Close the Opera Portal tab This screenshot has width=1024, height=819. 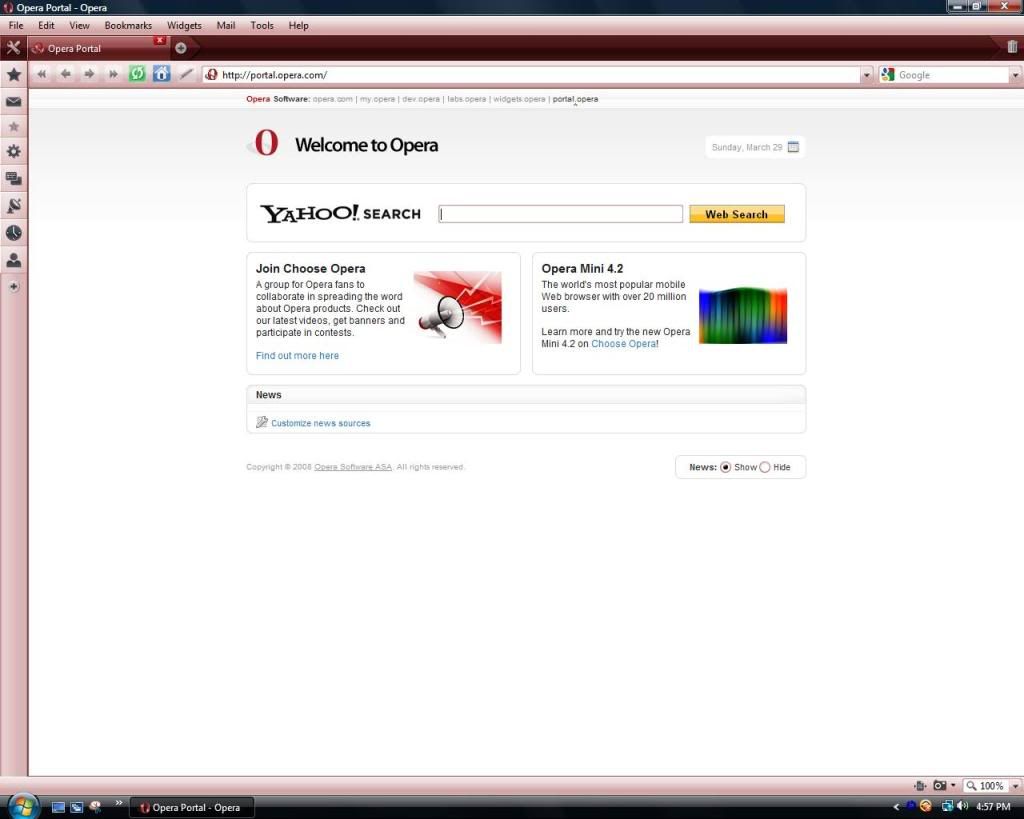tap(159, 40)
